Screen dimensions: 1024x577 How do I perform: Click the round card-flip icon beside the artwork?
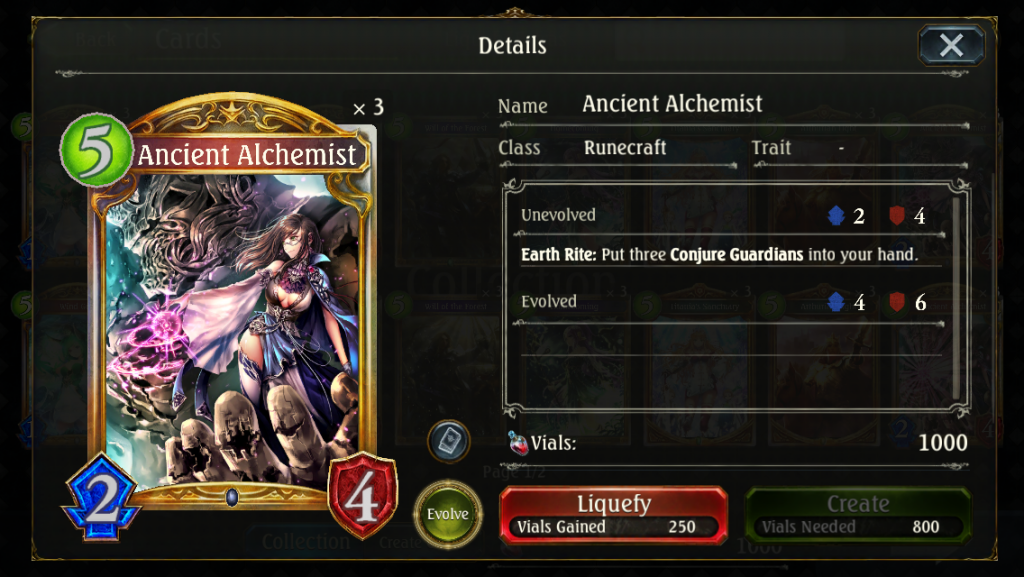[x=449, y=441]
